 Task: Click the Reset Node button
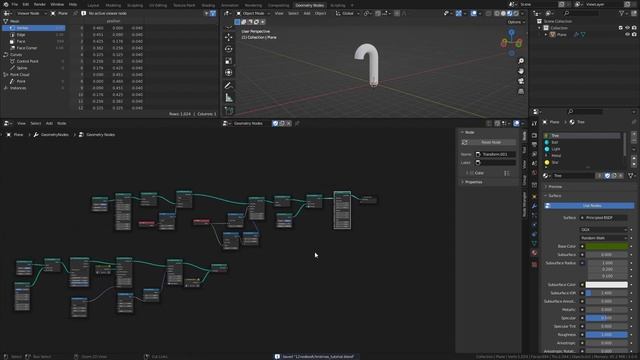(488, 142)
